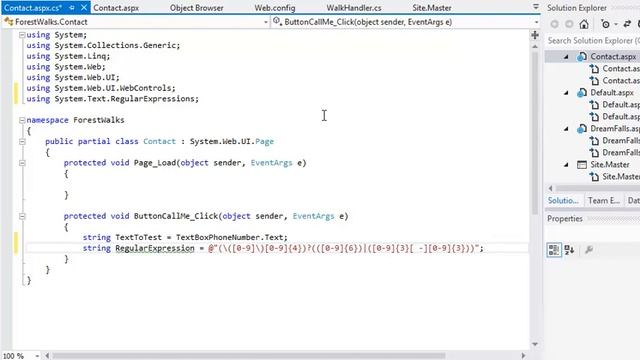Open the 100 % zoom dropdown
Viewport: 640px width, 360px height.
pos(37,356)
